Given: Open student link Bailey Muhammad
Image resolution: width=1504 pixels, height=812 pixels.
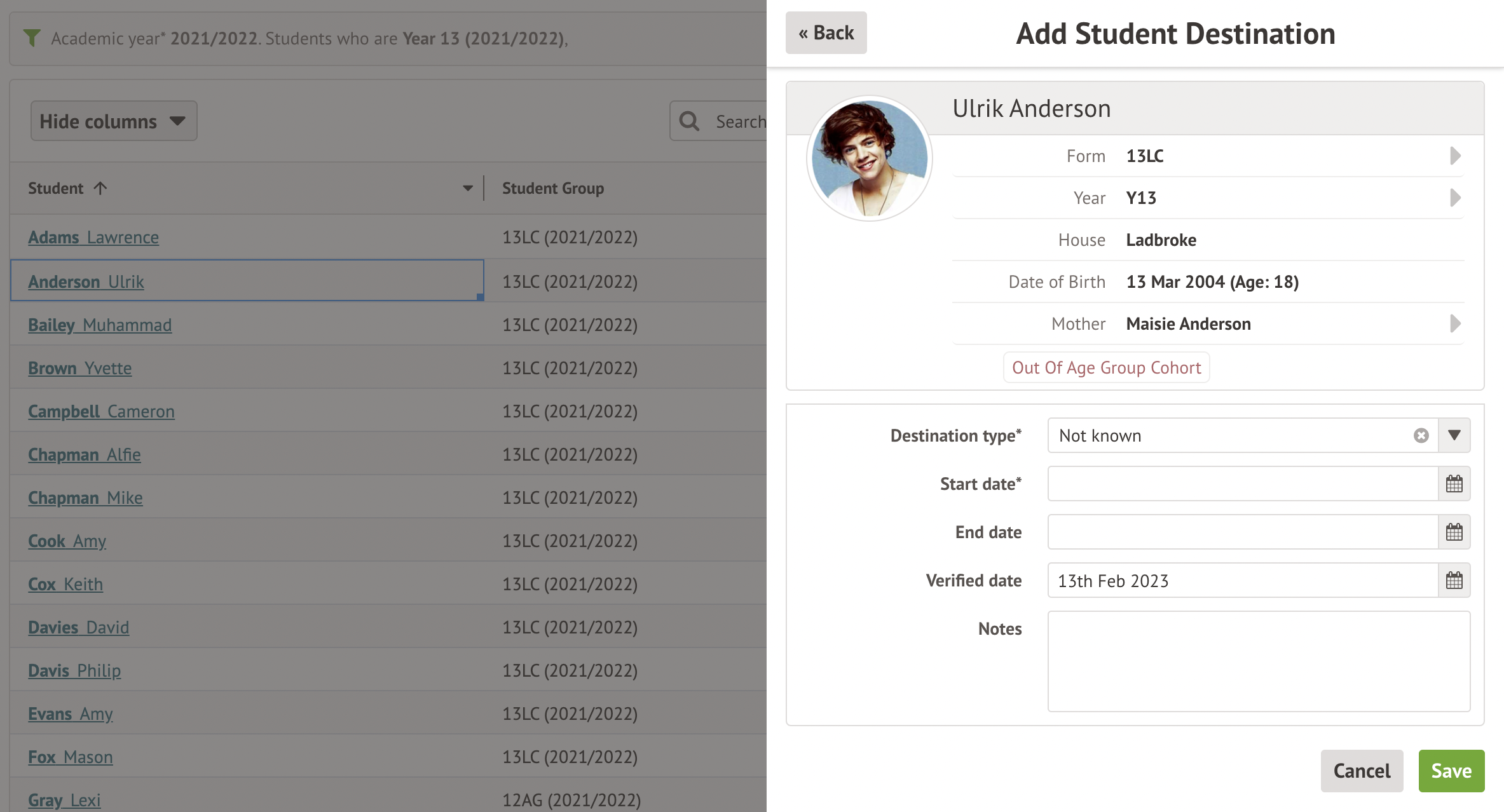Looking at the screenshot, I should pos(100,325).
